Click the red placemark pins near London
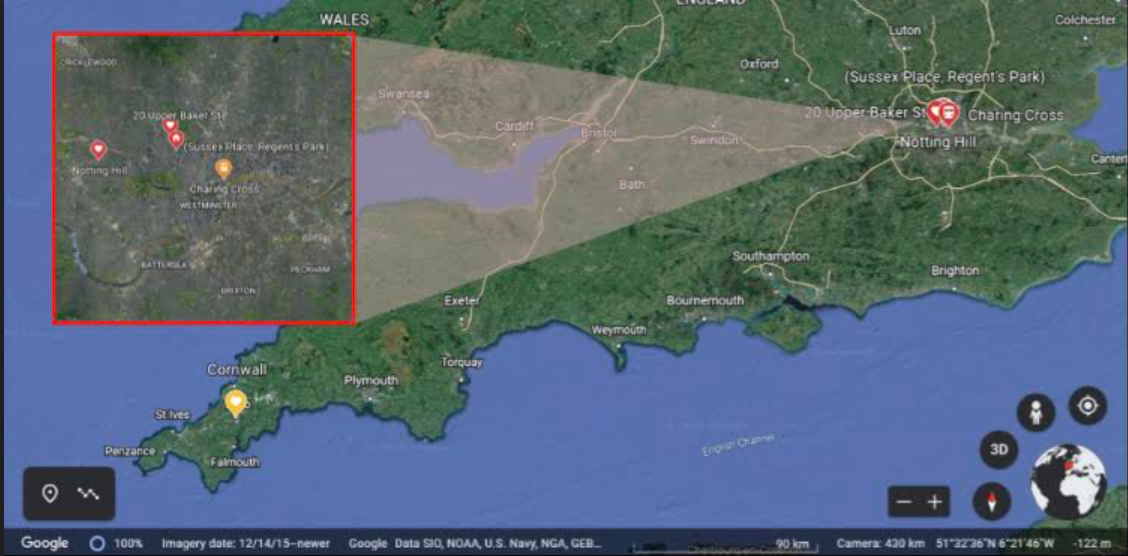This screenshot has width=1128, height=556. tap(941, 112)
